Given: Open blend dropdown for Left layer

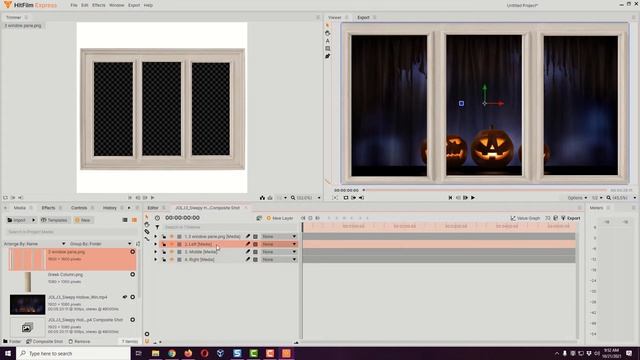Looking at the screenshot, I should pos(279,244).
